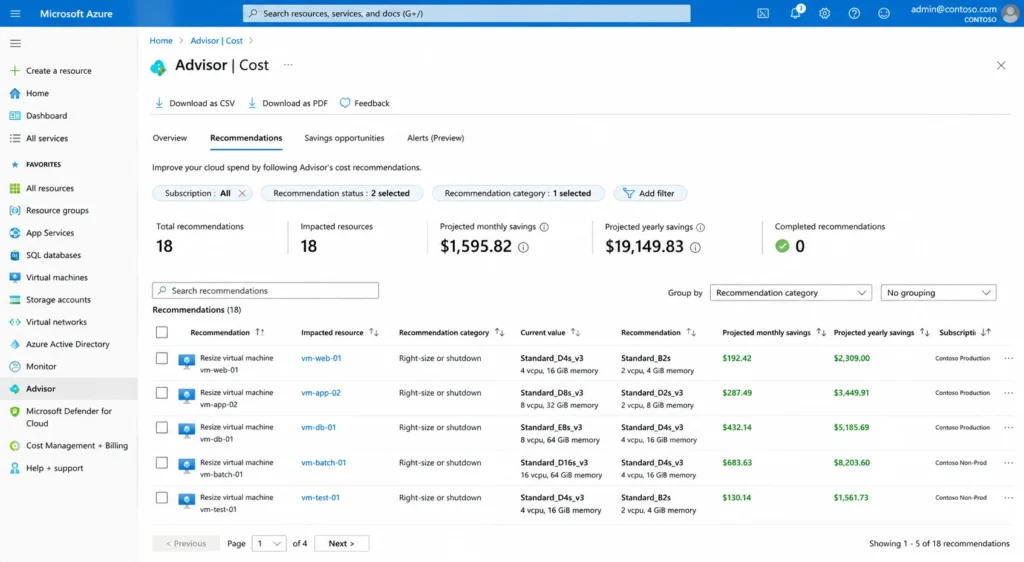Remove the Subscription filter with X
The width and height of the screenshot is (1024, 562).
pos(242,193)
